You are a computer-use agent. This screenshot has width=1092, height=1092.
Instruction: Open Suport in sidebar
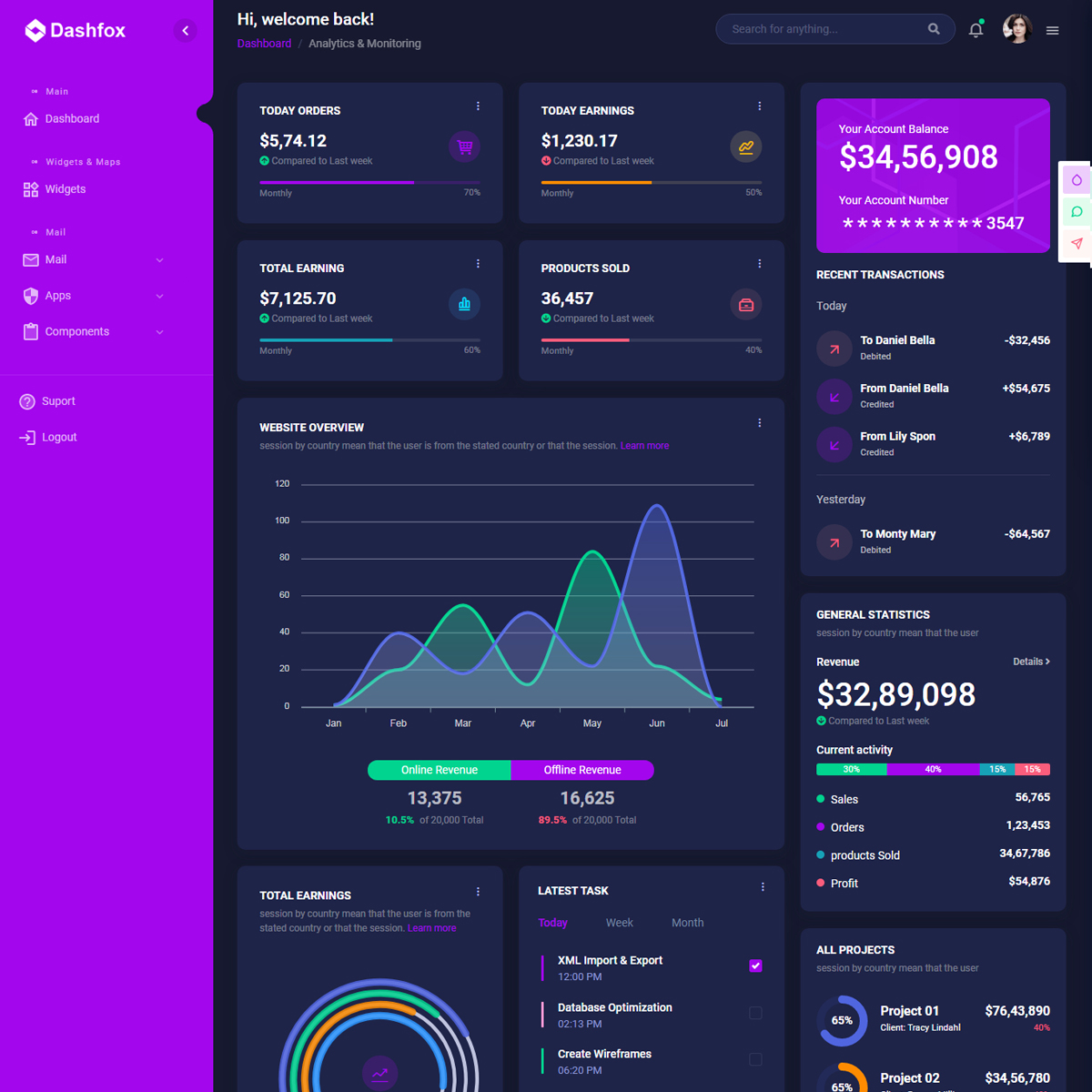point(47,401)
